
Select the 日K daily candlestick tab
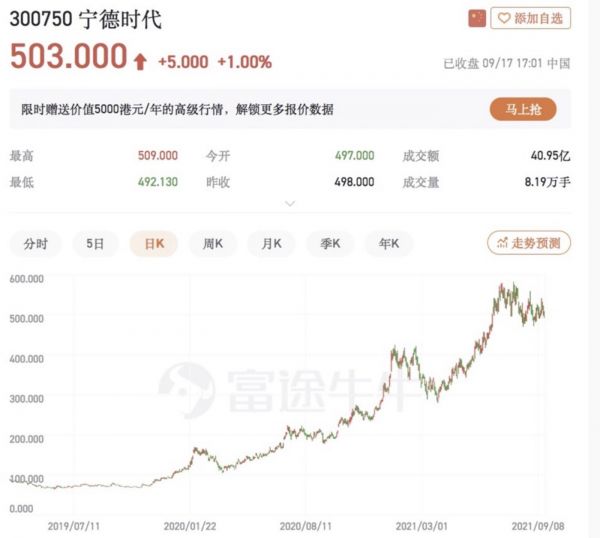pos(154,243)
